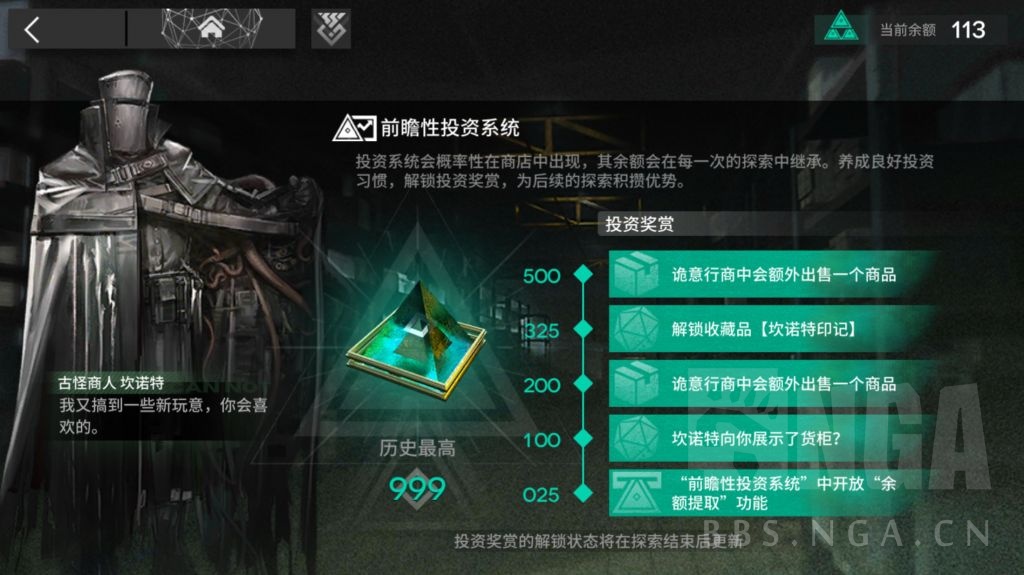Tap the dice icon of 100 reward

(x=636, y=438)
